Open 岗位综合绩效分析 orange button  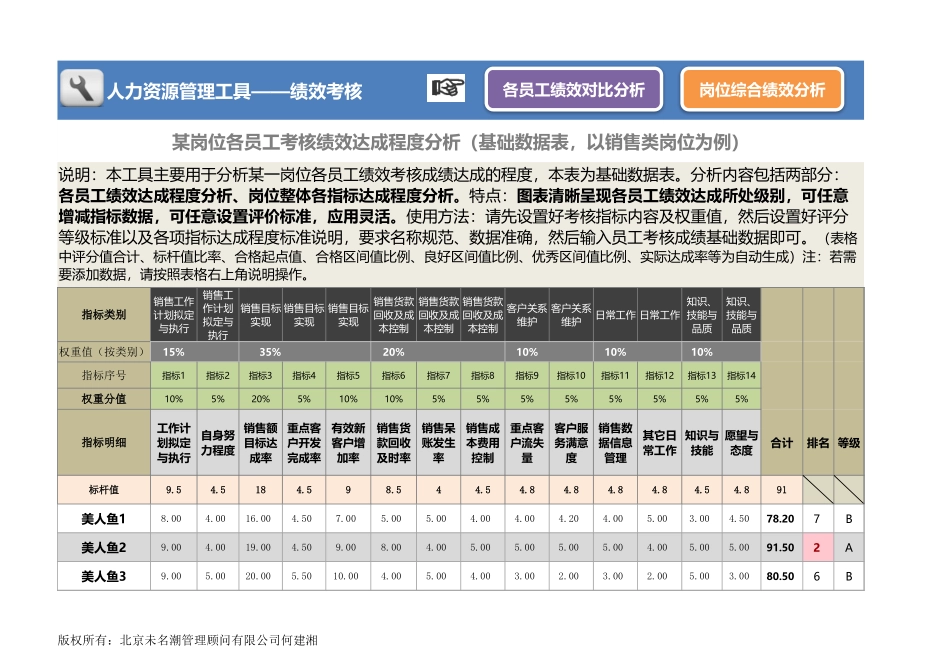(762, 88)
